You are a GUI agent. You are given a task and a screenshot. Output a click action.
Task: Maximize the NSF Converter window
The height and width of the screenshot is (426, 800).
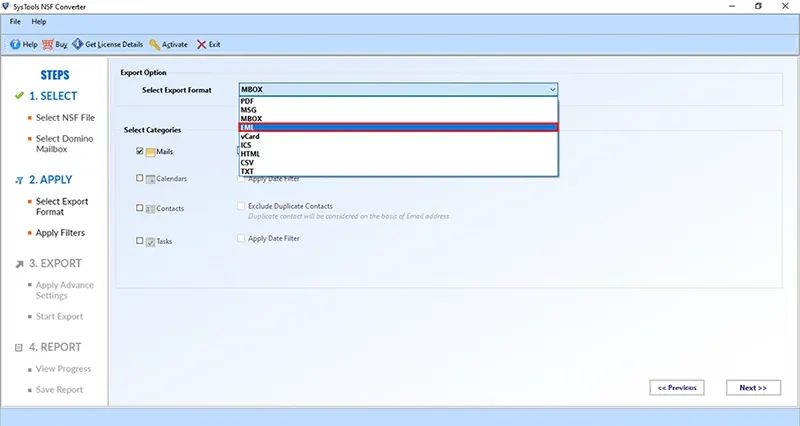tap(758, 6)
